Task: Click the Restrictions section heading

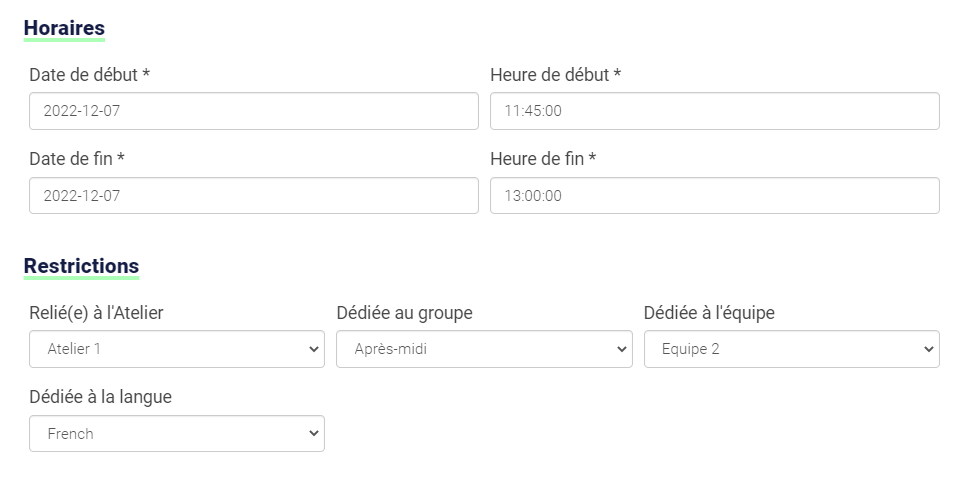Action: [x=81, y=266]
